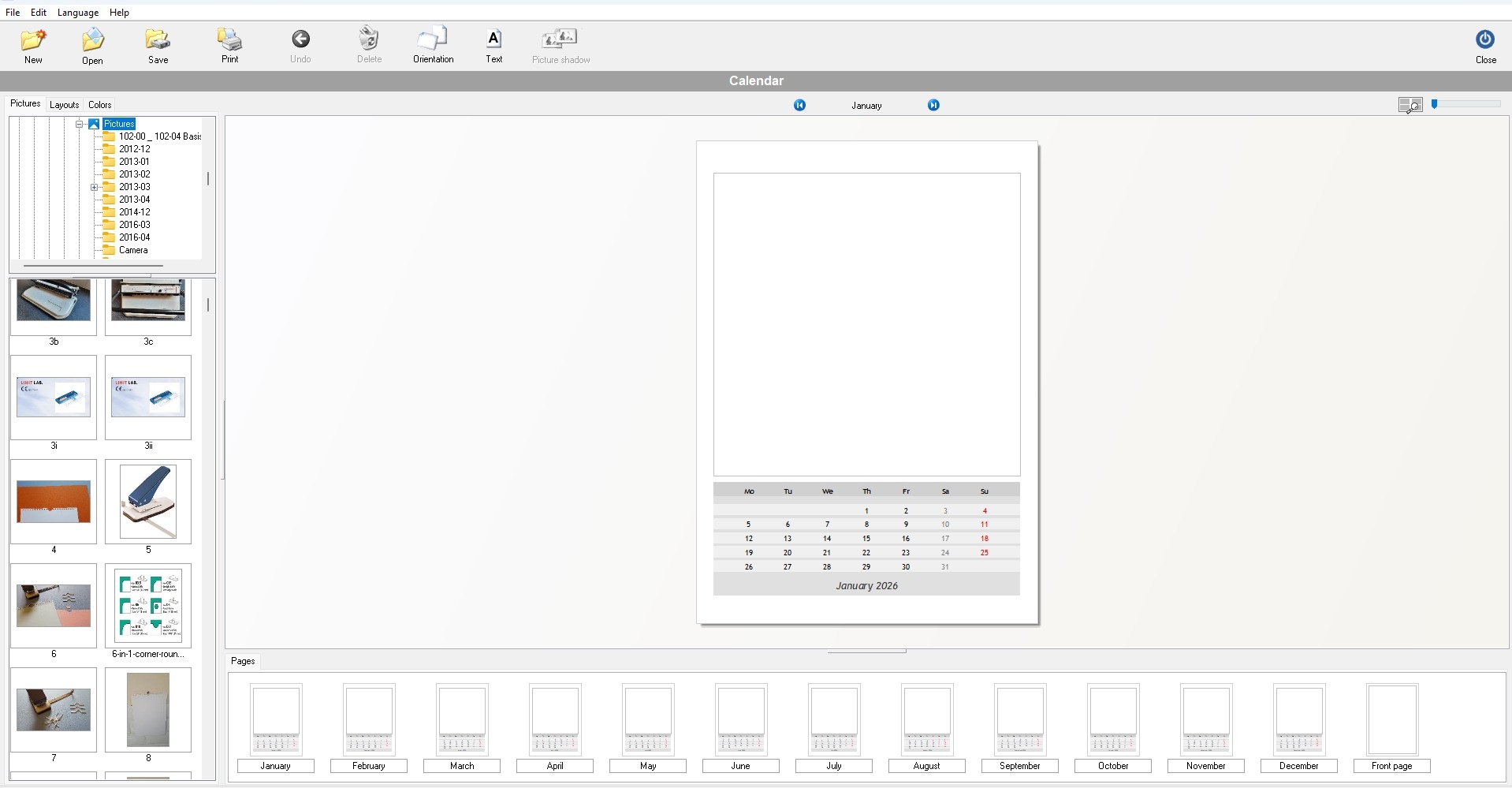Select folder 2014-12
This screenshot has width=1512, height=788.
(x=135, y=212)
